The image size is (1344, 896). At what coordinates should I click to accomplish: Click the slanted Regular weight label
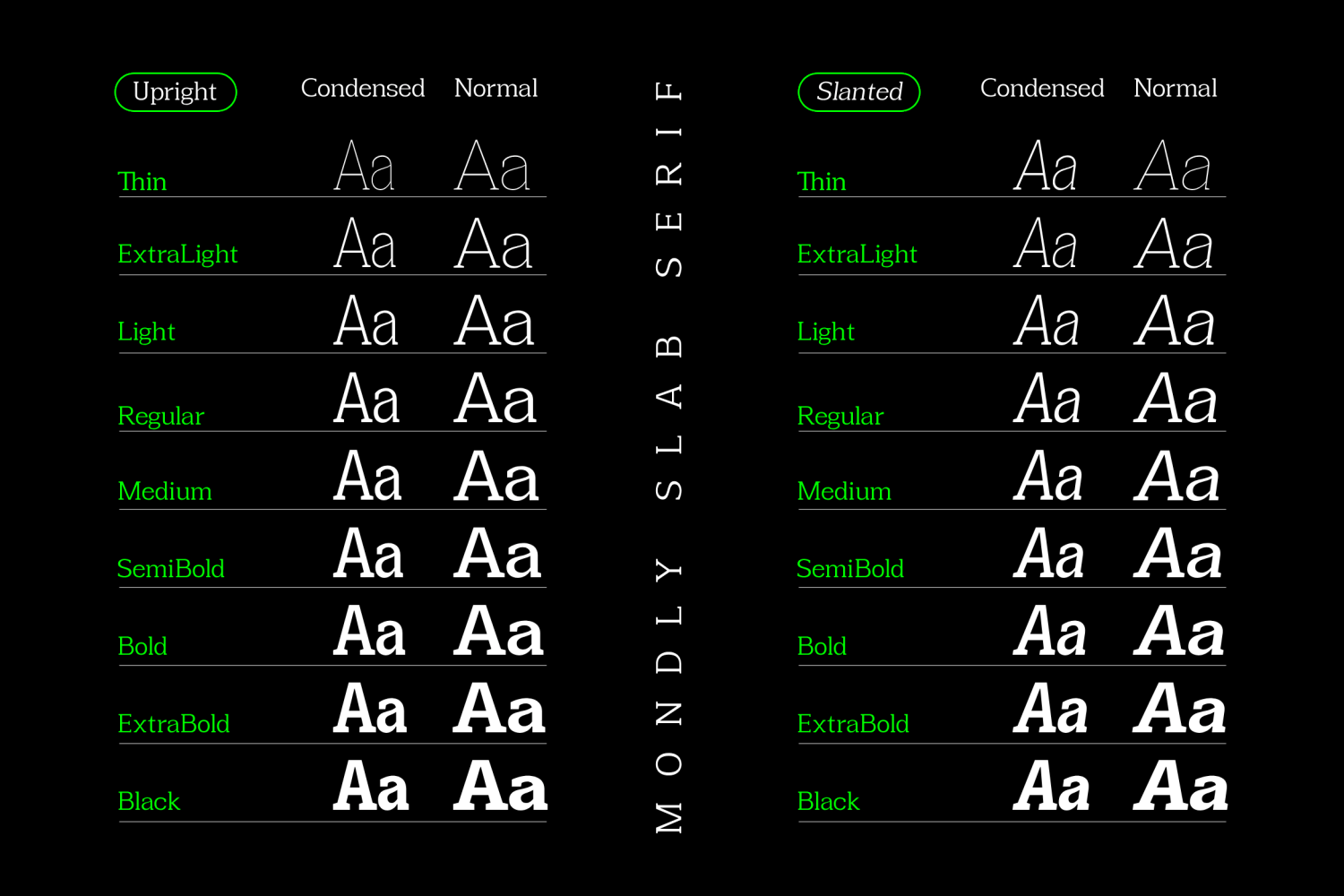[840, 417]
